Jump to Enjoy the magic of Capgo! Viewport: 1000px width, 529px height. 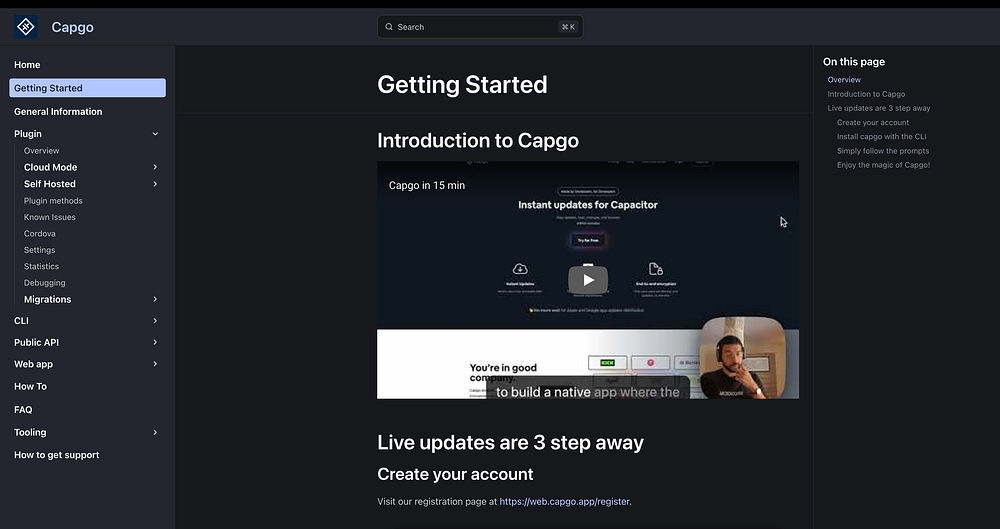tap(883, 165)
